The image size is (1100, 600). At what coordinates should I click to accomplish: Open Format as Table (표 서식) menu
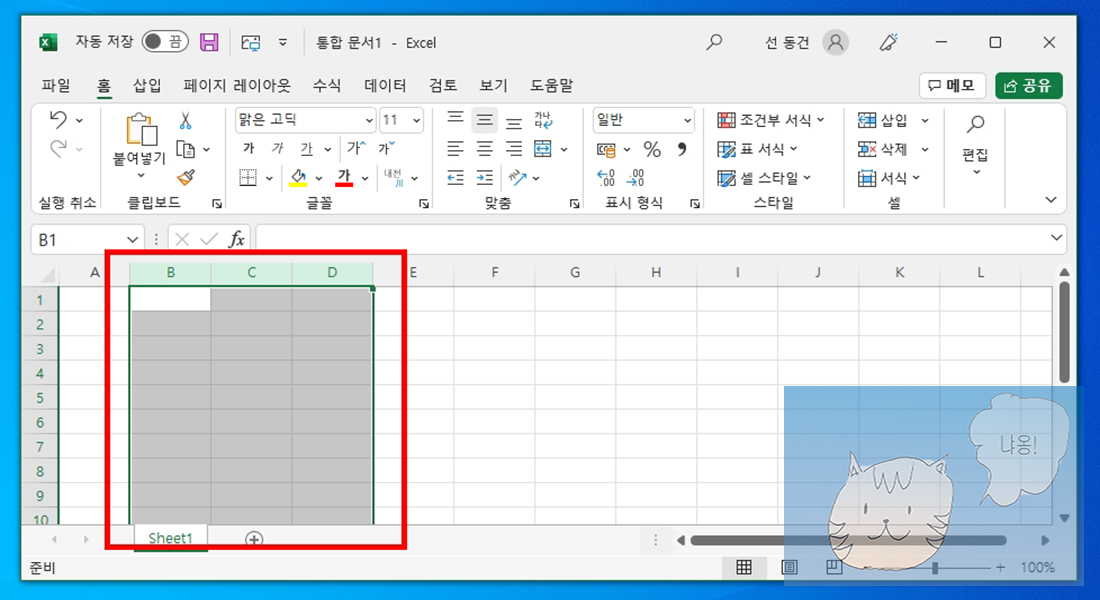coord(757,149)
